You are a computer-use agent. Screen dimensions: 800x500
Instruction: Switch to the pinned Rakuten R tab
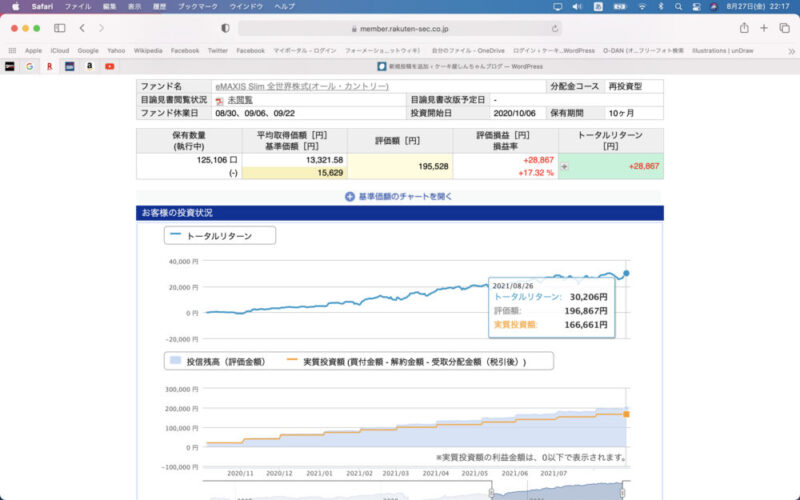coord(49,66)
